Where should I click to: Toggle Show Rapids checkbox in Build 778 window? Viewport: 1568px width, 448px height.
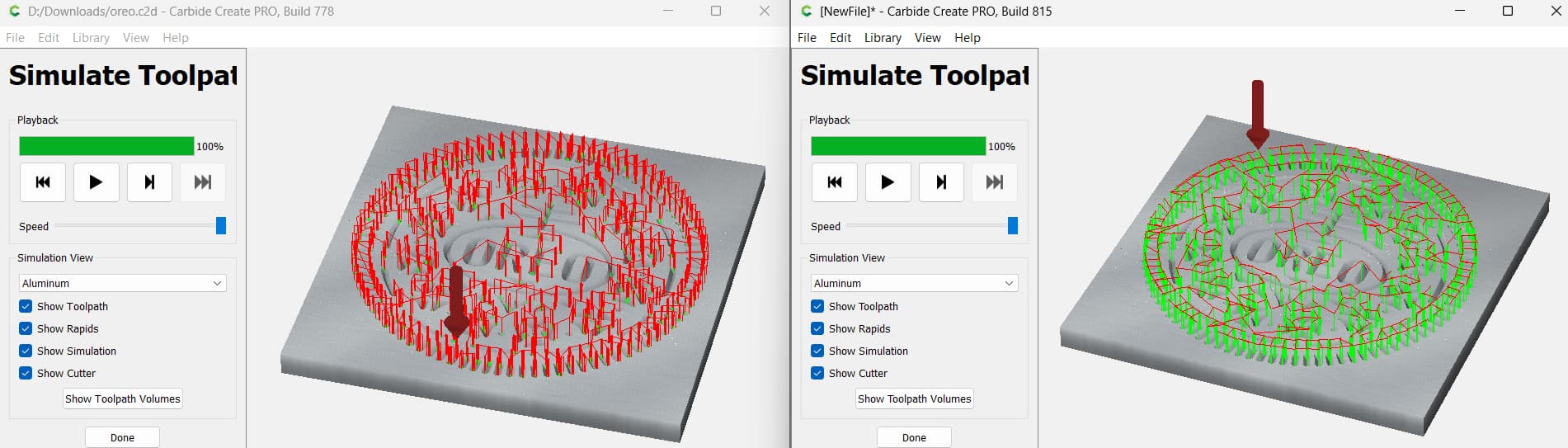(26, 328)
